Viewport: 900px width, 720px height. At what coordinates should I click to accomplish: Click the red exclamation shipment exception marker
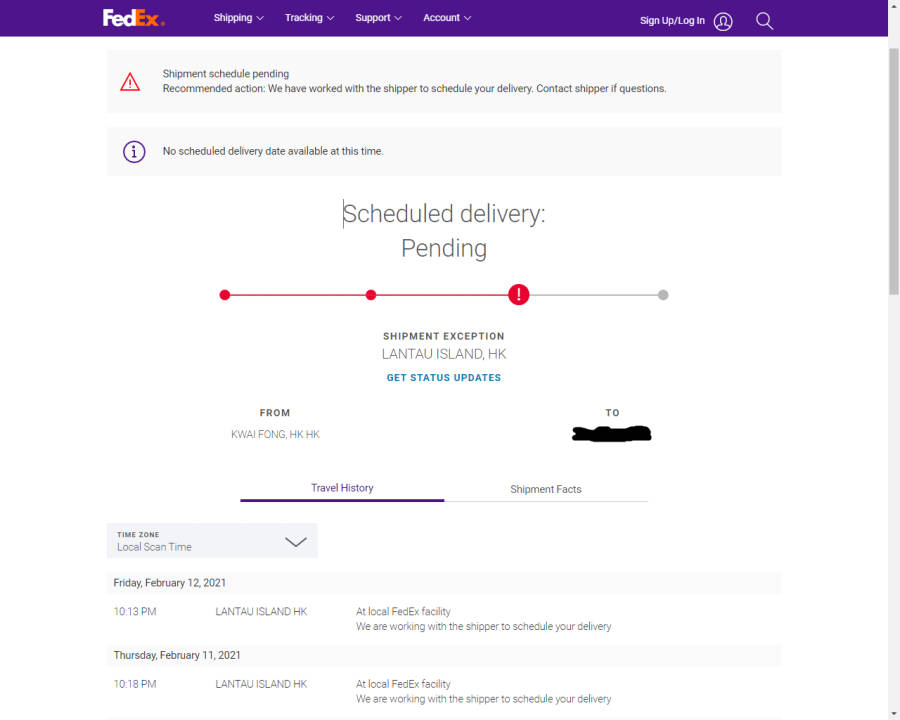pos(518,294)
